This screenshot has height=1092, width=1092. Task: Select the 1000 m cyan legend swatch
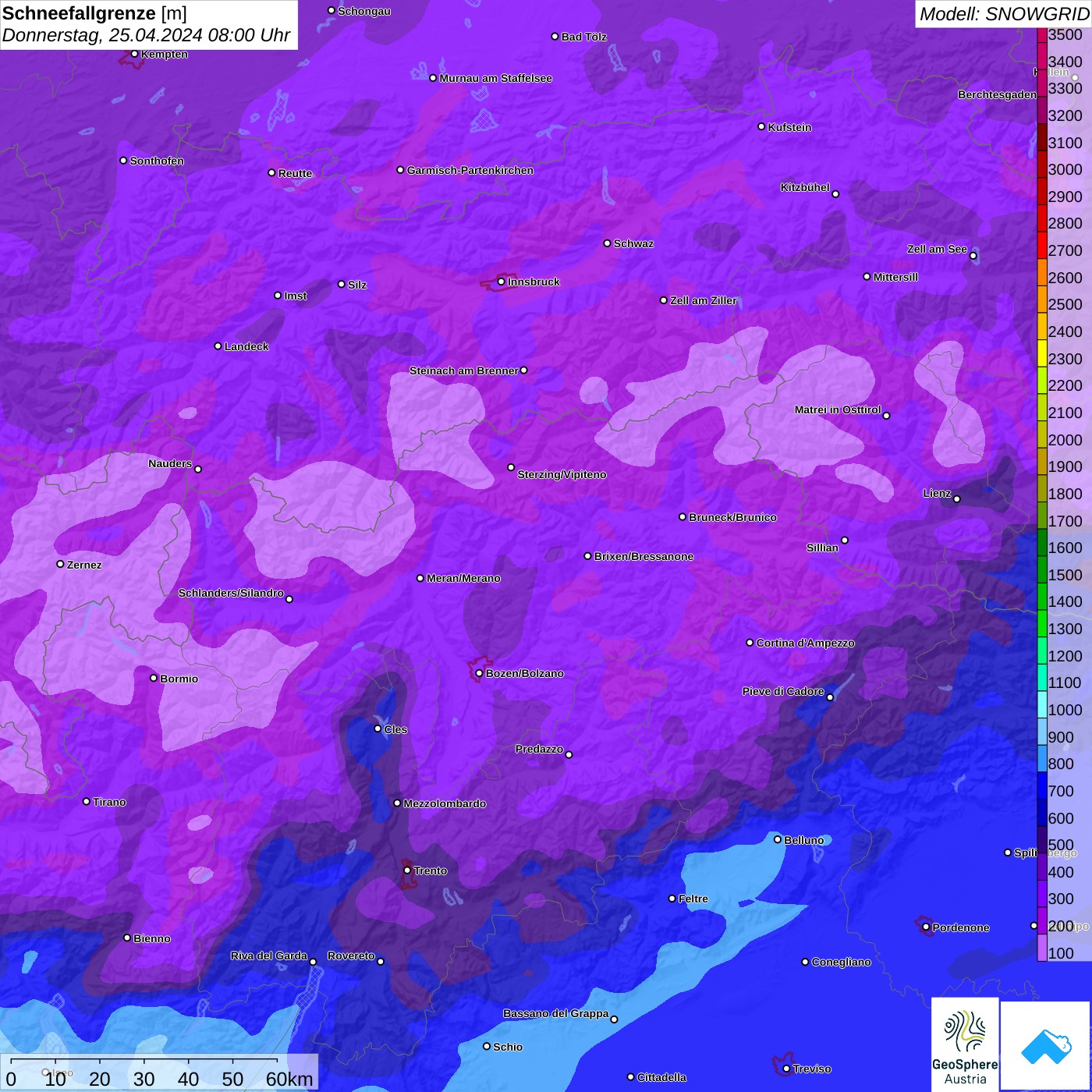coord(1042,704)
